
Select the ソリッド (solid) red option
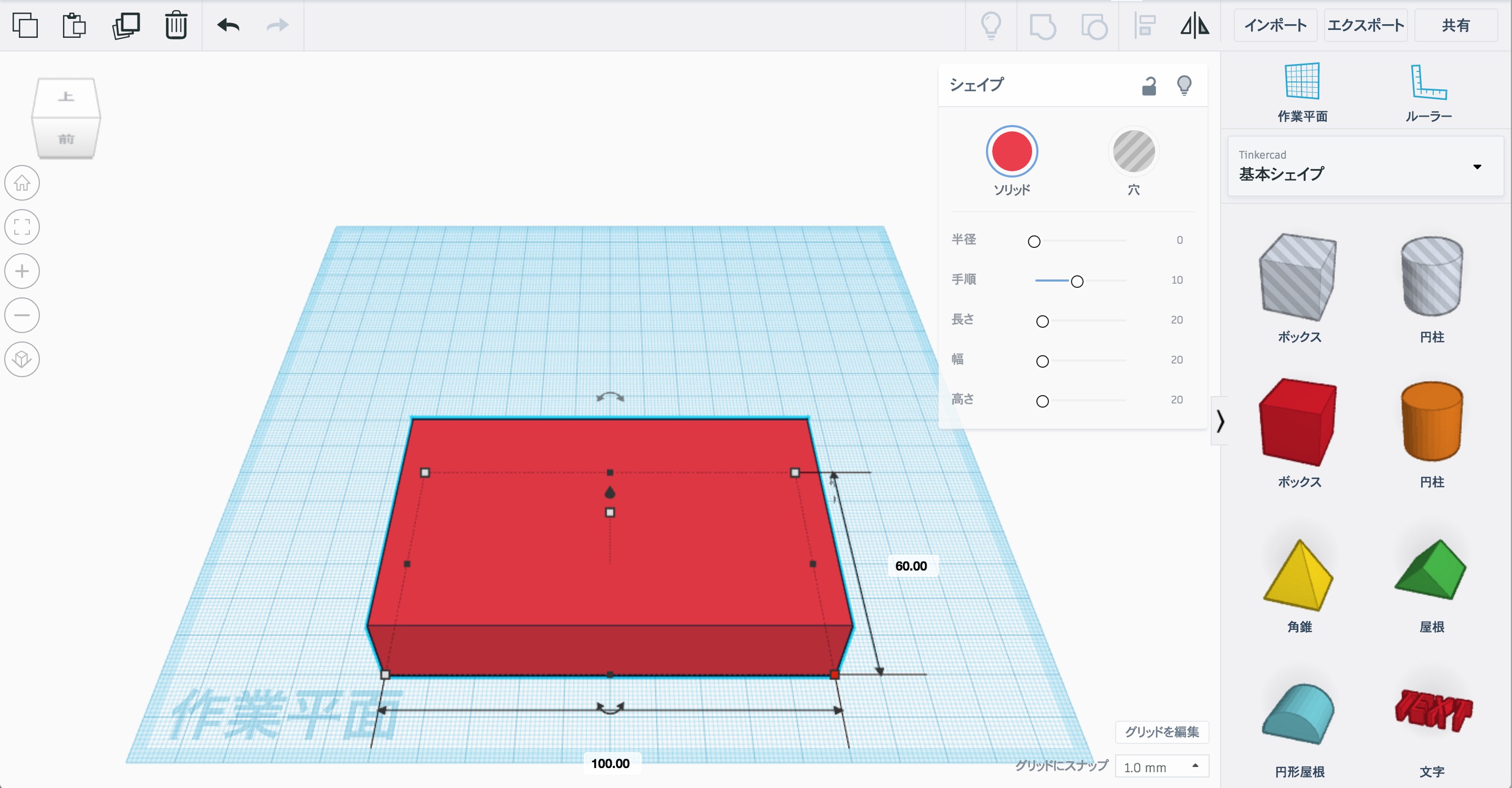coord(1011,151)
